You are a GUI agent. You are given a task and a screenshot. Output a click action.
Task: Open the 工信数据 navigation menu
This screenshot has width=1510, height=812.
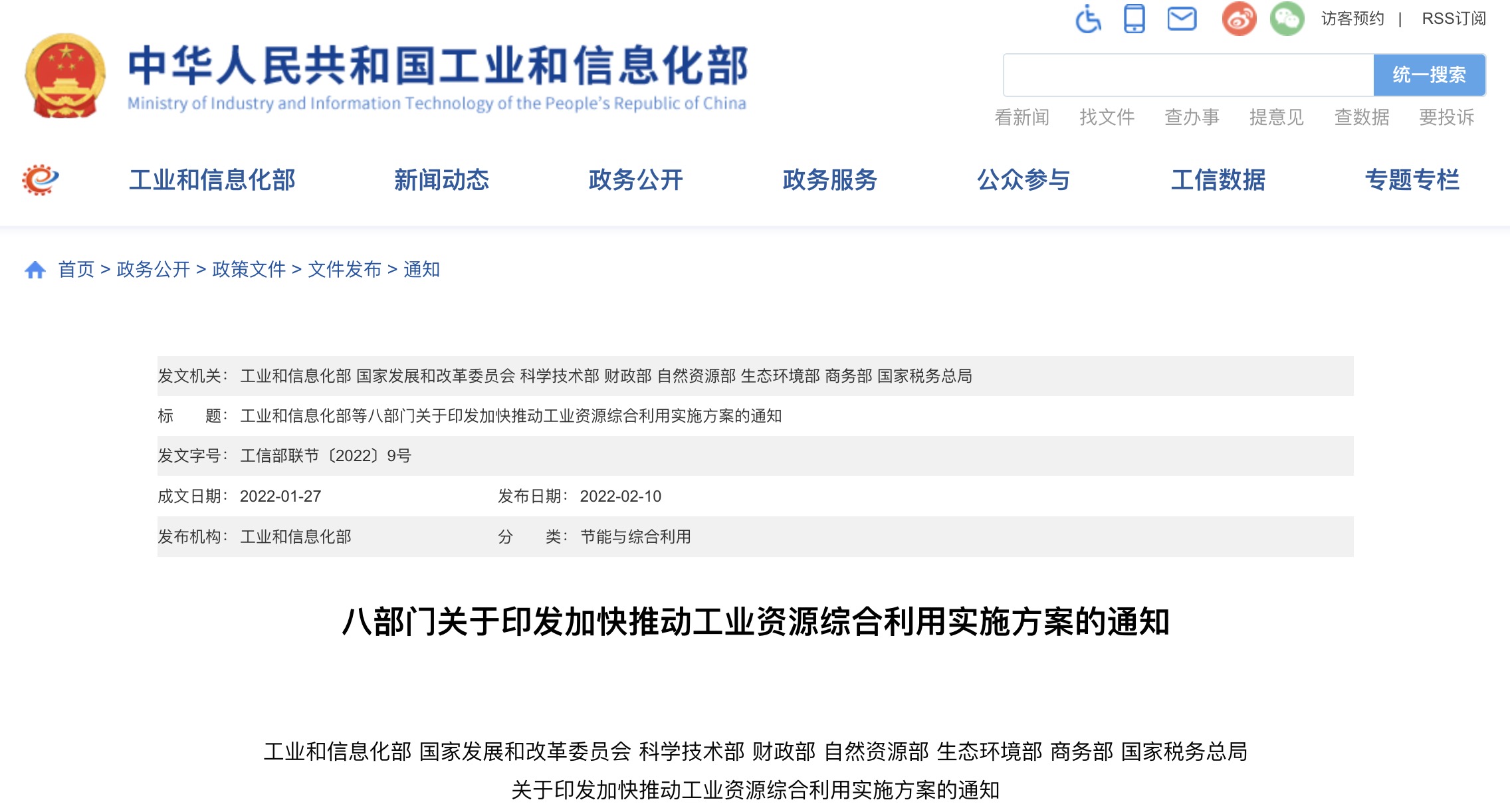click(1218, 180)
